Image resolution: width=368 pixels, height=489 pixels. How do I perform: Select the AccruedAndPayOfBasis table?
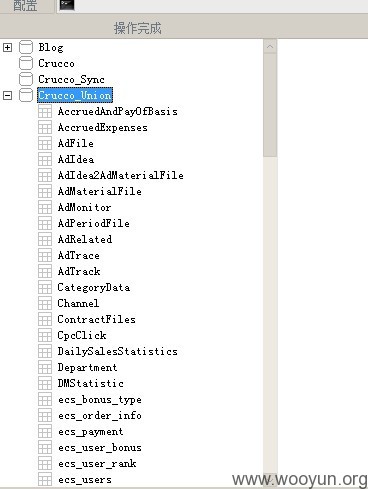(x=117, y=111)
